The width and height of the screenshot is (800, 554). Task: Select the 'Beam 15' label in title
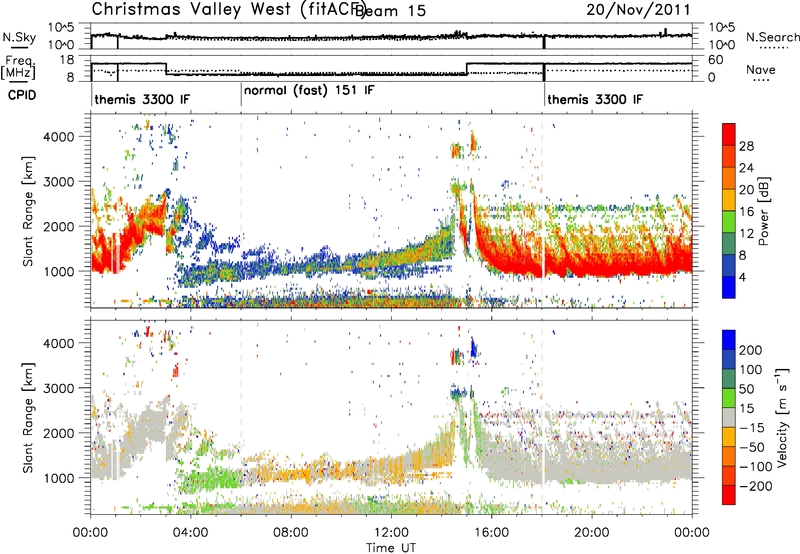[x=390, y=11]
